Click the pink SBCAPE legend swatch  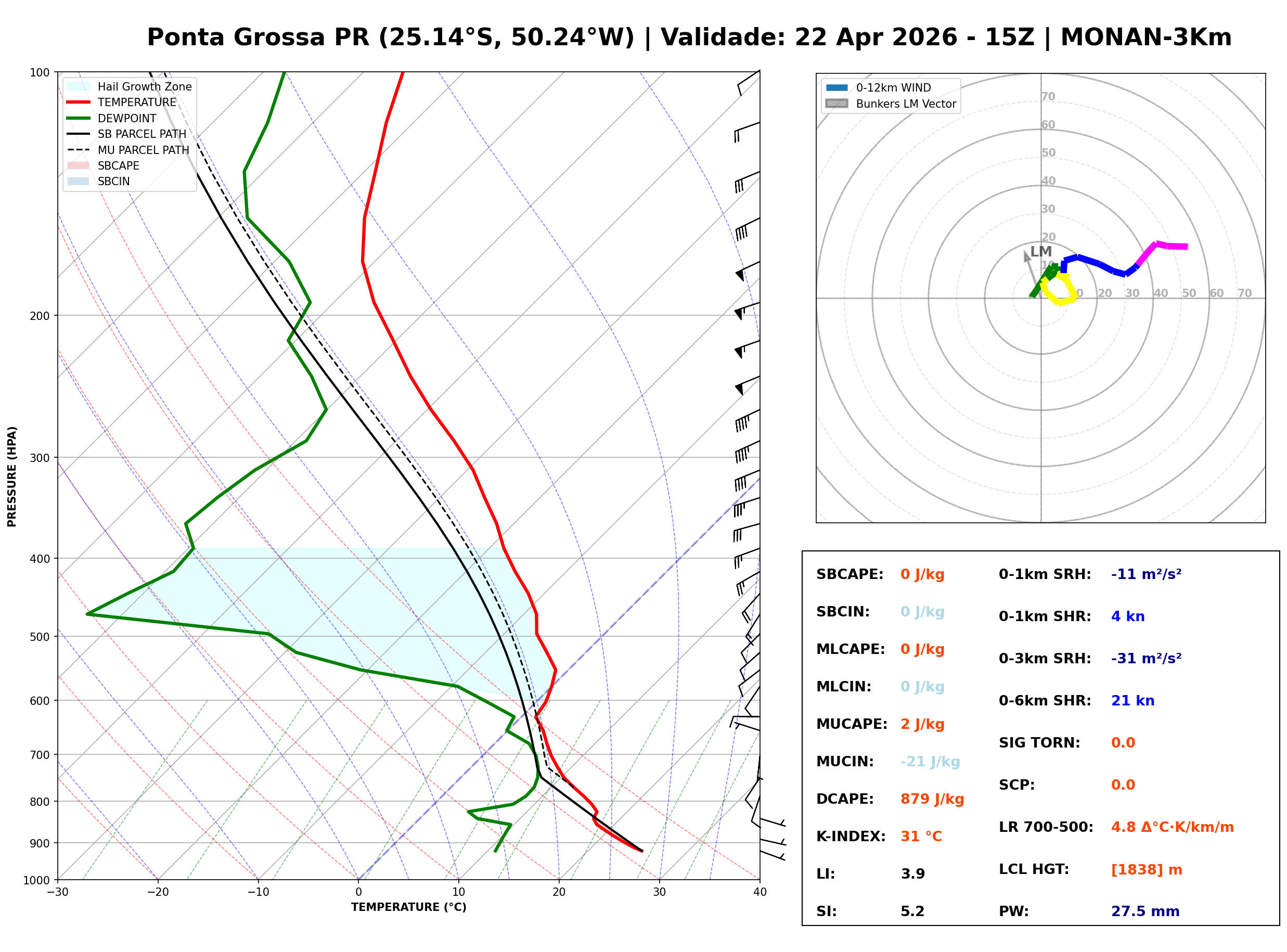(79, 165)
